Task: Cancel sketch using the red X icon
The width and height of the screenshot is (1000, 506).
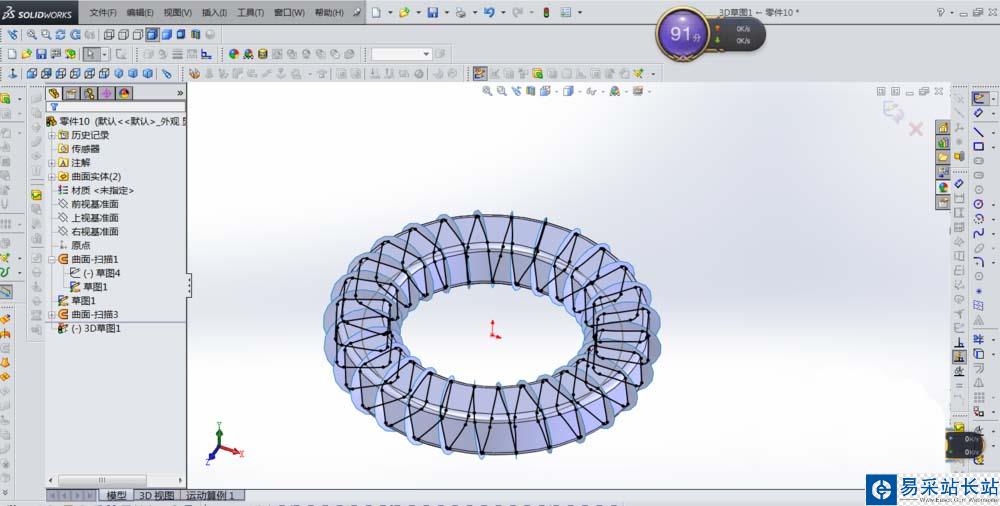Action: pos(916,130)
